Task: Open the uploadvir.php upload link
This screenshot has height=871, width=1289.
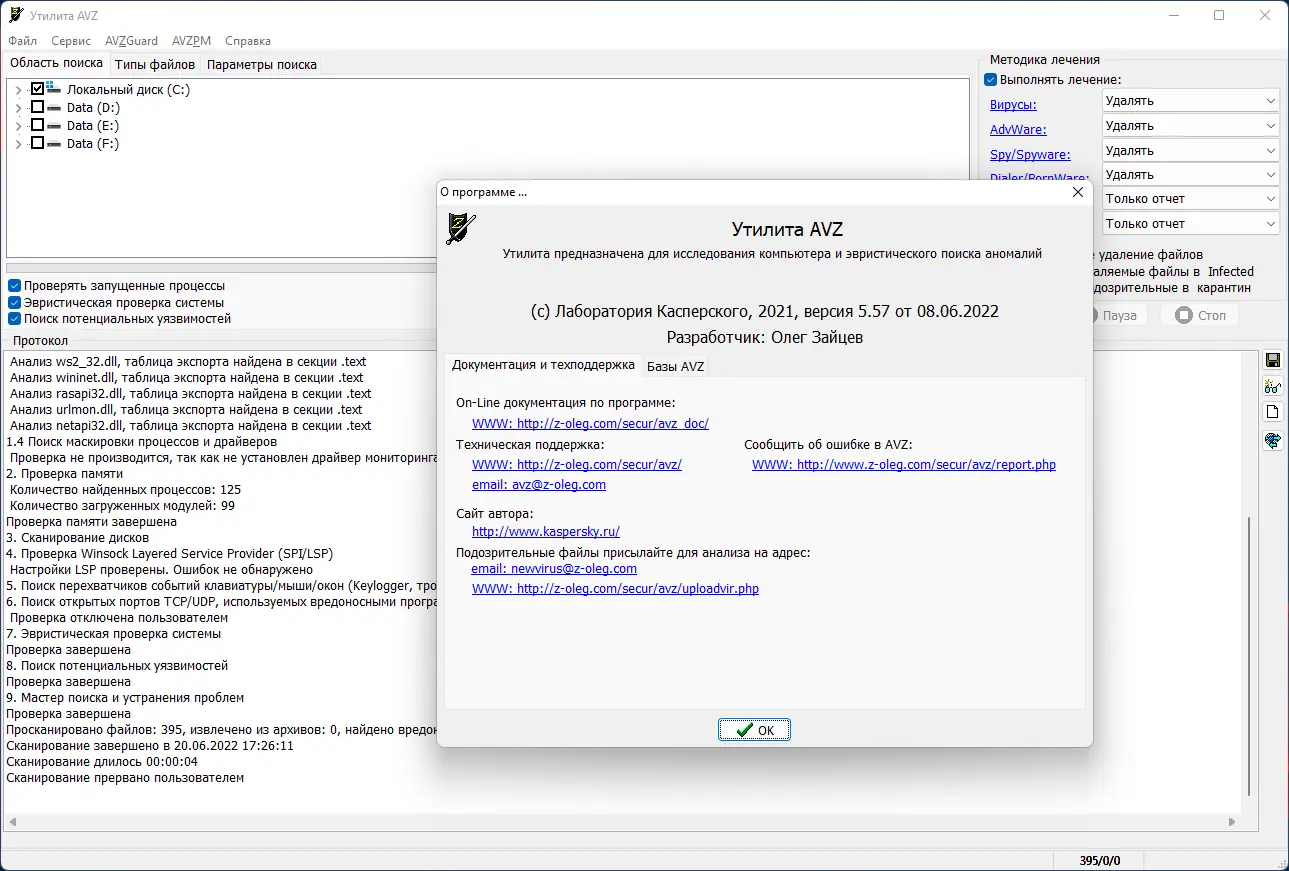Action: click(615, 589)
